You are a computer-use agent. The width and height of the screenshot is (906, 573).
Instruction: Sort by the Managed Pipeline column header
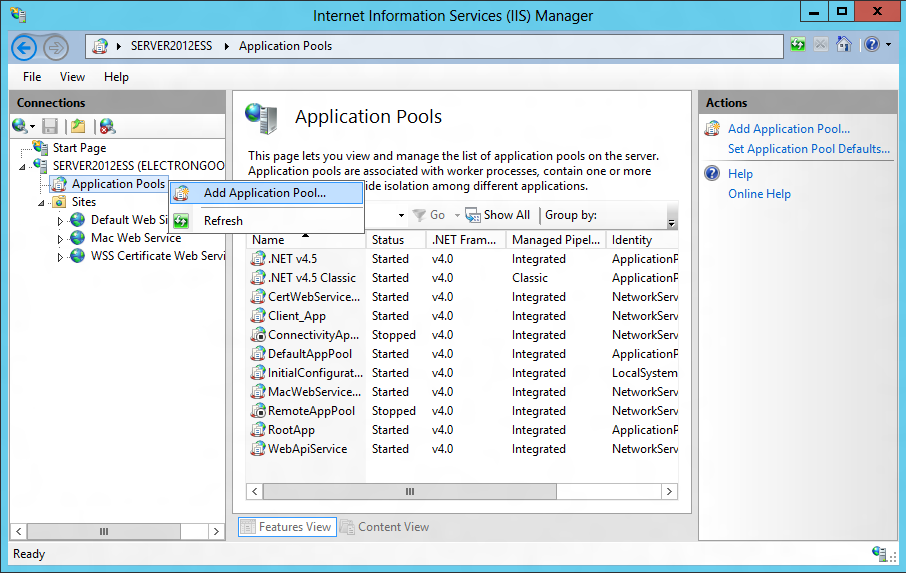(x=556, y=240)
